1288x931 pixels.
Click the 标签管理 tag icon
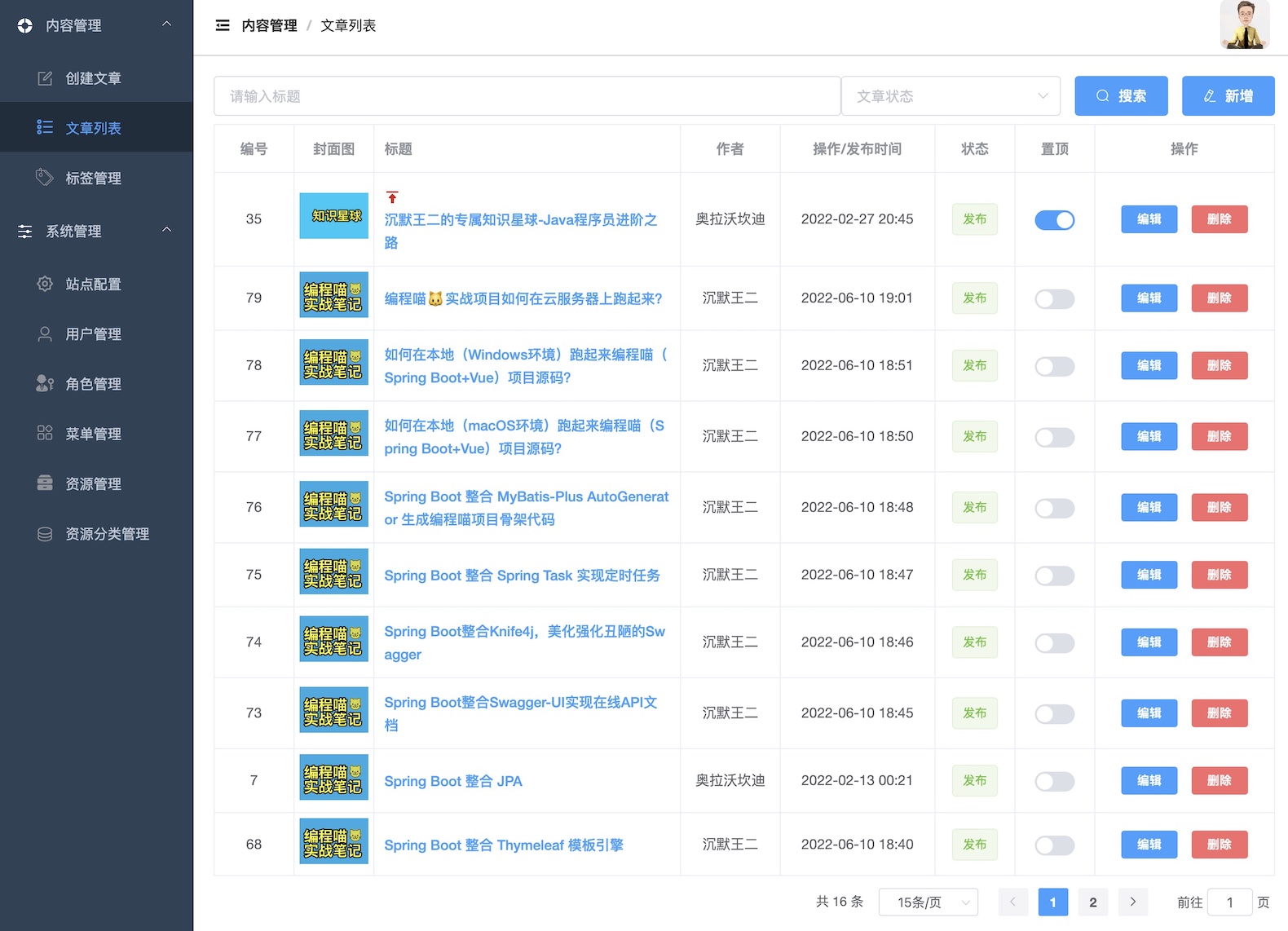tap(45, 178)
